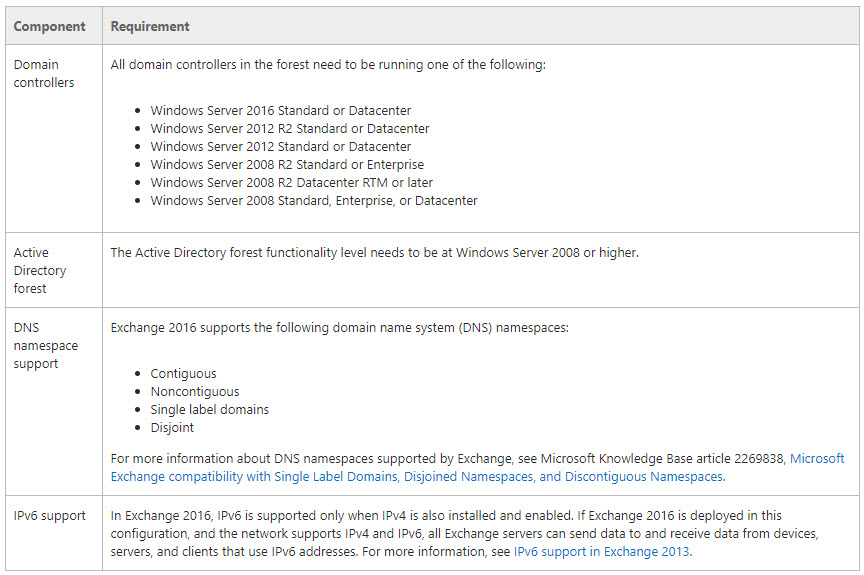Click Windows Server 2008 R2 Standard or Enterprise item
Image resolution: width=864 pixels, height=575 pixels.
point(287,165)
